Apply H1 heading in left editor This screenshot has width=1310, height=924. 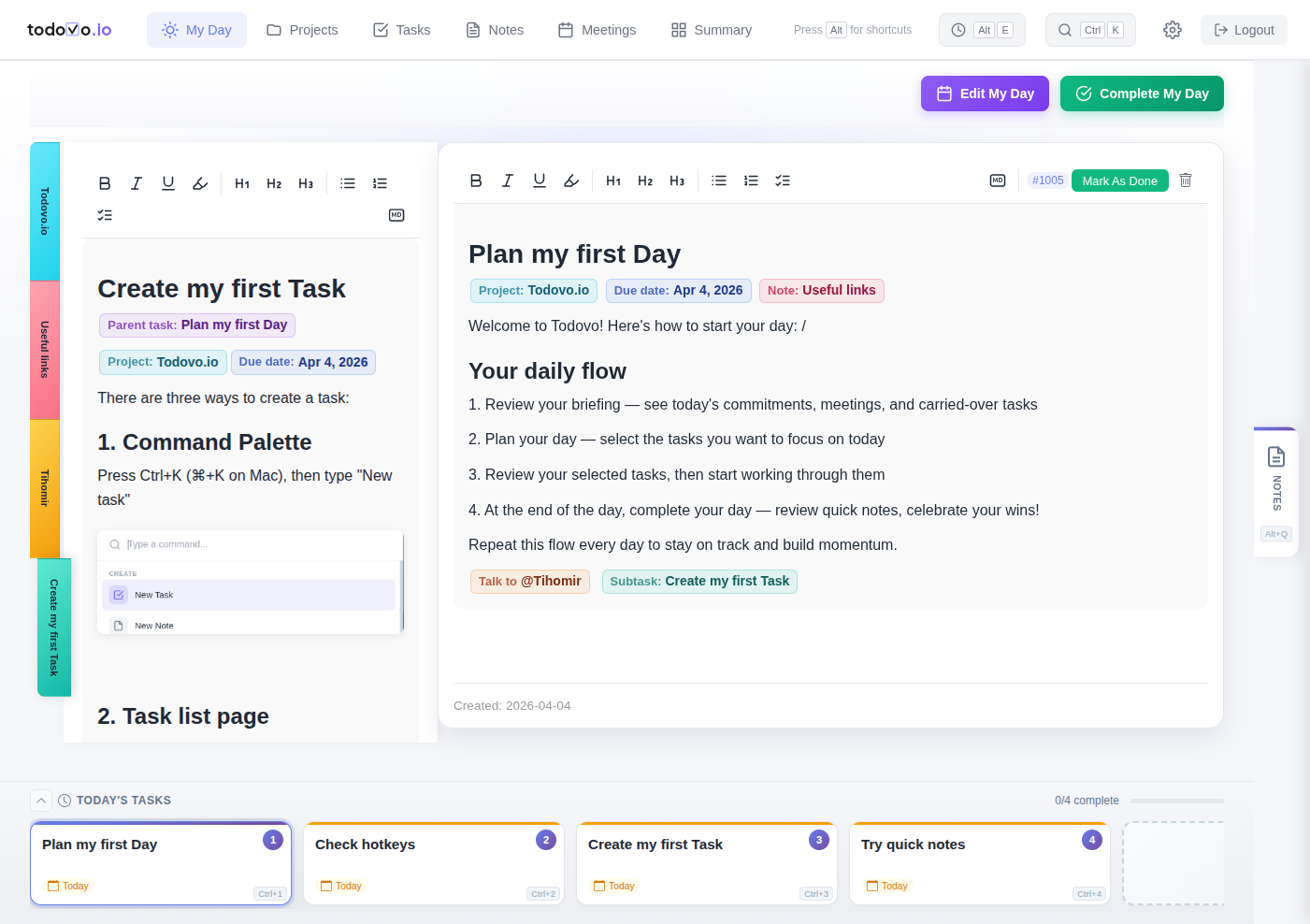pos(242,183)
